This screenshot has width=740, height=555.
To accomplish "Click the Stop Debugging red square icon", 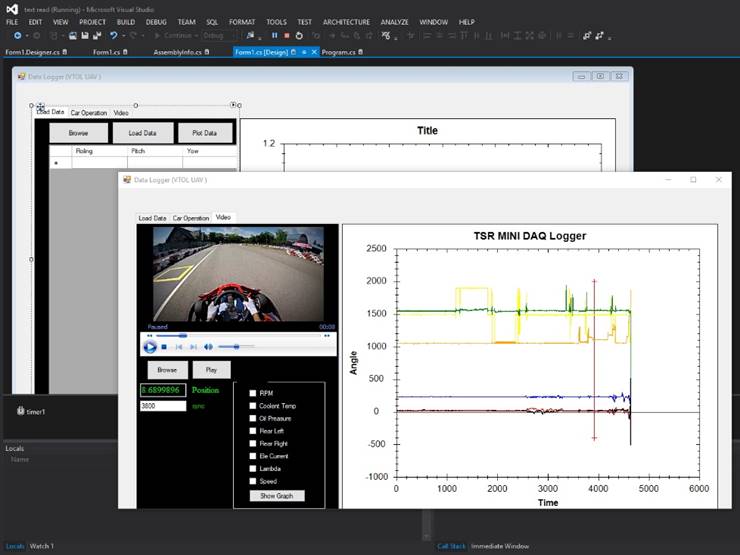I will coord(286,35).
